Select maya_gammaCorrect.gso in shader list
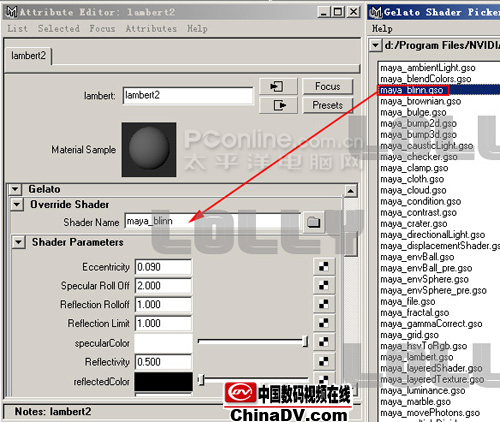The image size is (500, 422). click(x=431, y=324)
